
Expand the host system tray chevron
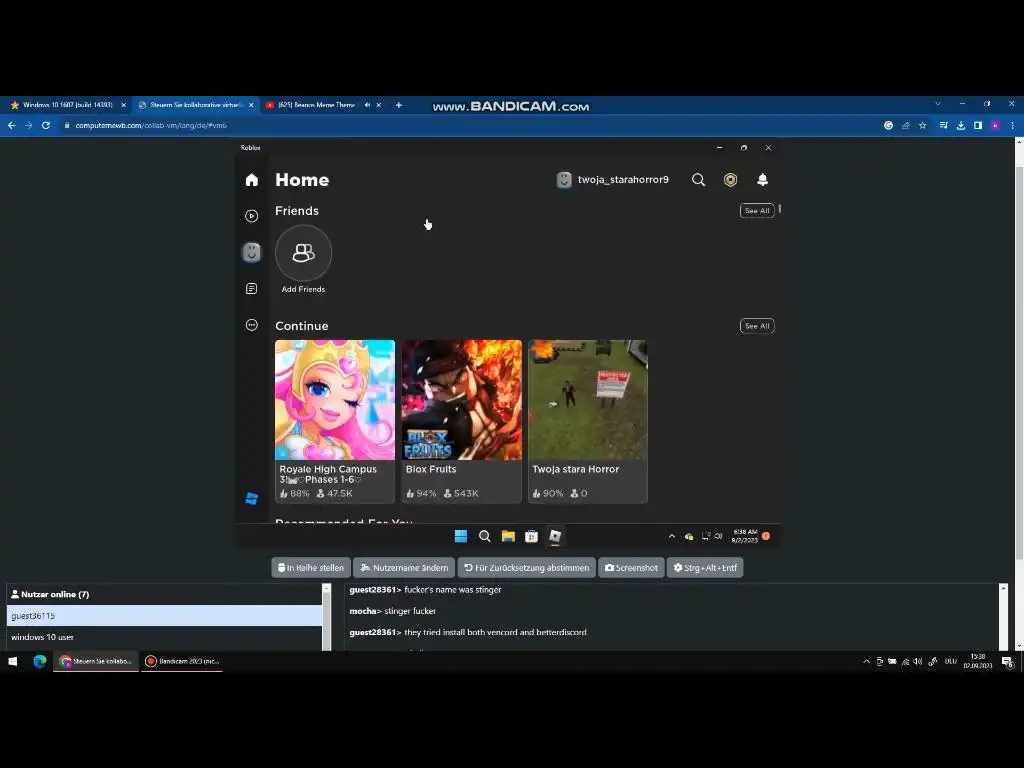867,662
